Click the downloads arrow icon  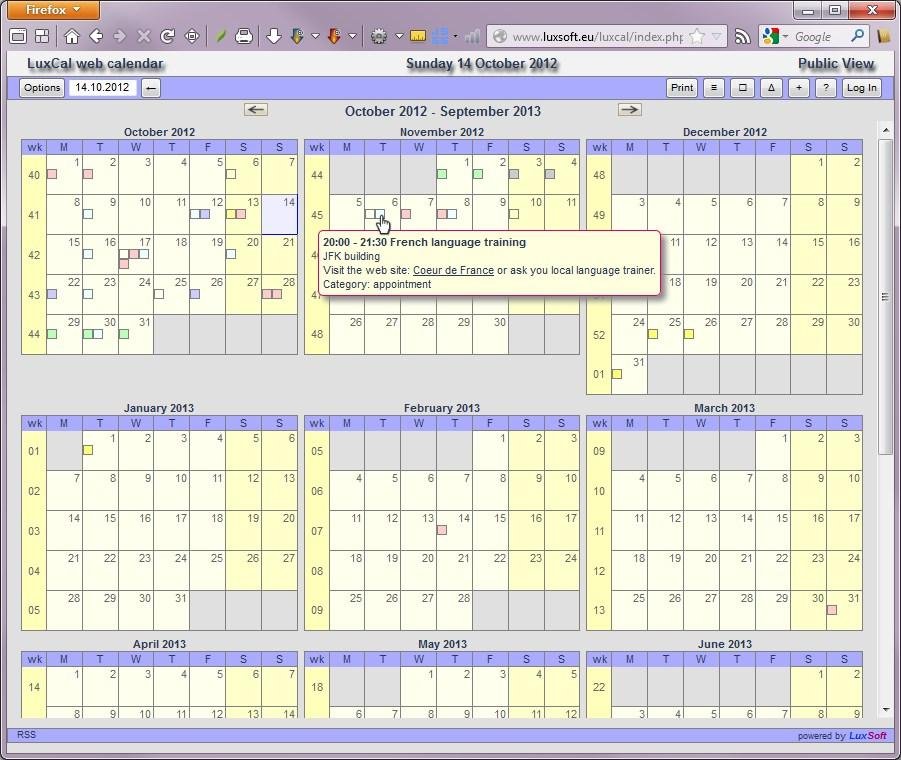point(274,36)
